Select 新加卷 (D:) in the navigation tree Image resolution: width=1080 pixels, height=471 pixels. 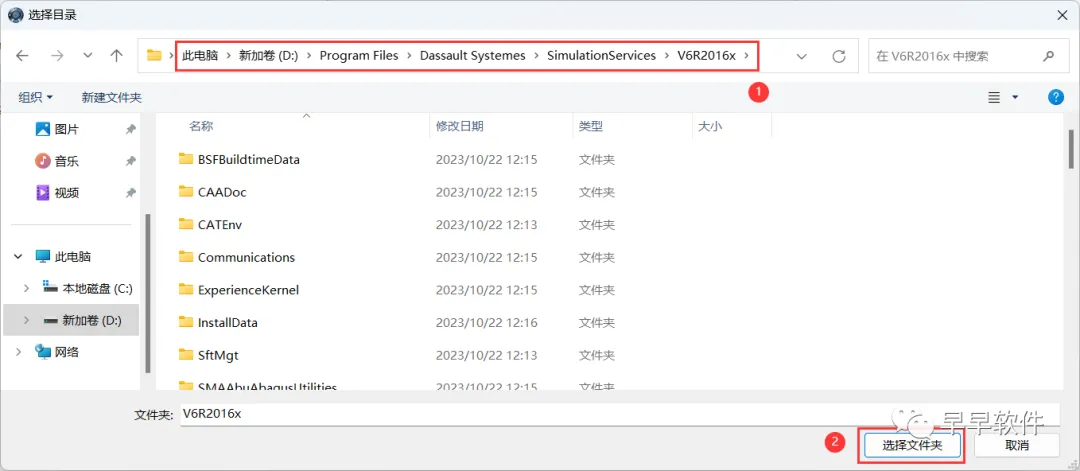point(92,320)
